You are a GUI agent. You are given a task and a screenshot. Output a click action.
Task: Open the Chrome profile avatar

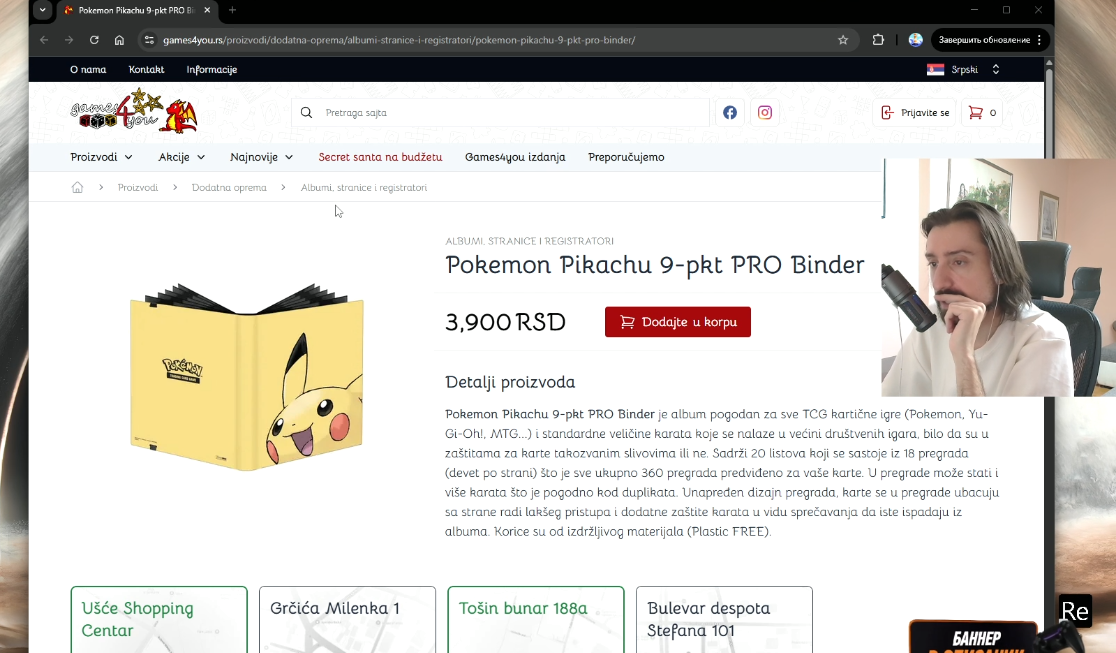(x=915, y=40)
